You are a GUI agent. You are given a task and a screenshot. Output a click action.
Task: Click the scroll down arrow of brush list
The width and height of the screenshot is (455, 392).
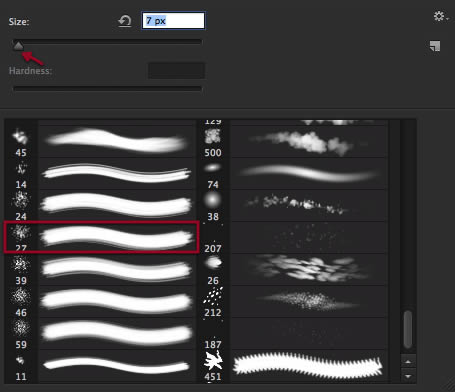coord(408,376)
